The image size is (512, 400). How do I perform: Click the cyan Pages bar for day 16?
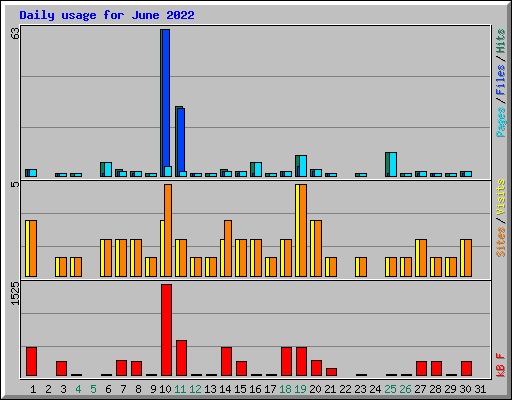[x=258, y=169]
